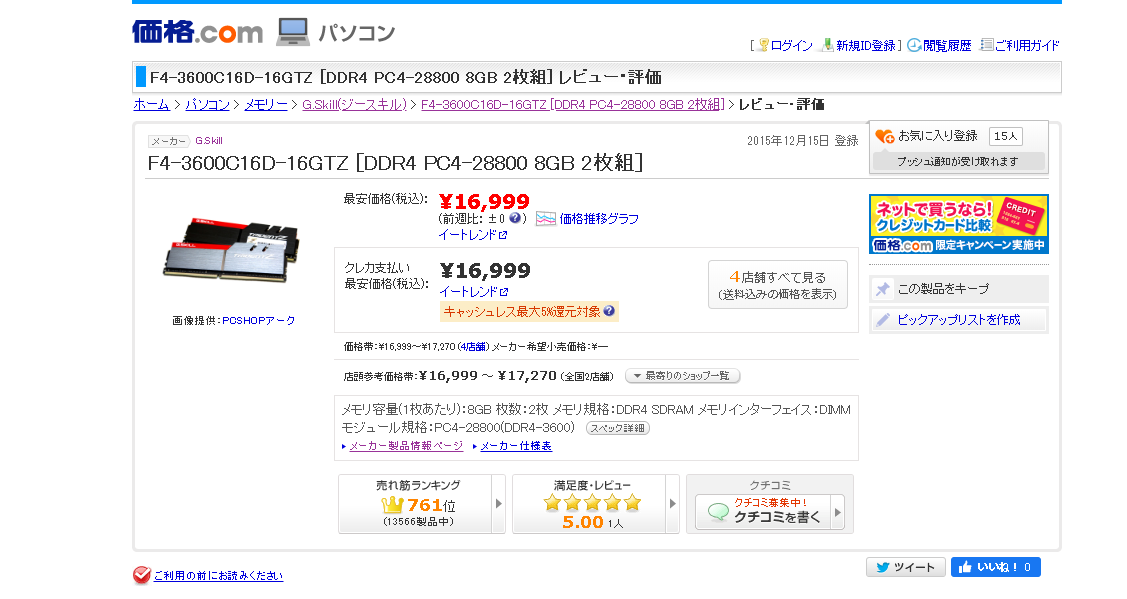Open 満足度・レビュー 5.00 panel
The image size is (1127, 599).
(x=589, y=504)
